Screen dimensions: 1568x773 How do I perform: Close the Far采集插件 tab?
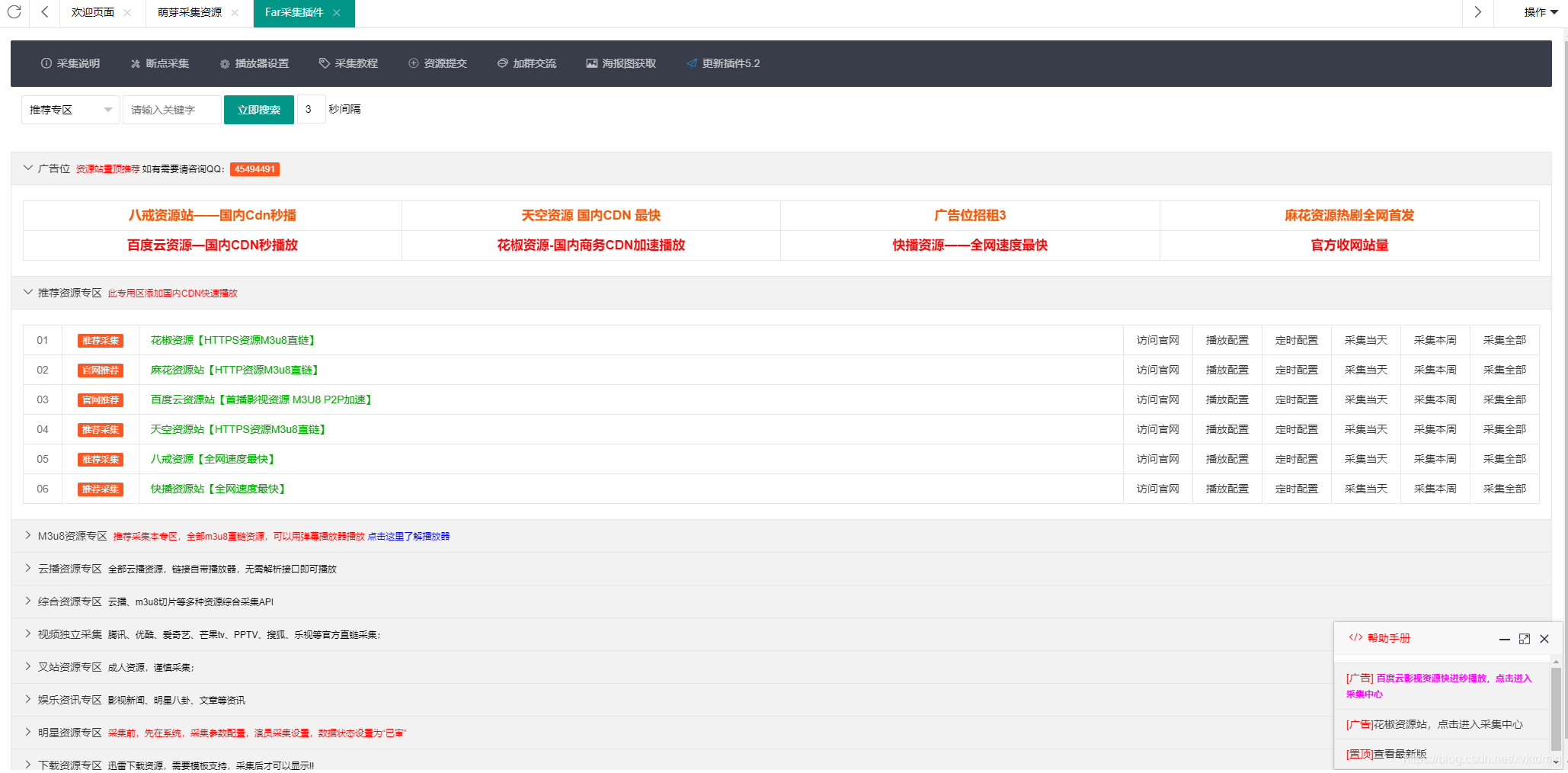(337, 12)
